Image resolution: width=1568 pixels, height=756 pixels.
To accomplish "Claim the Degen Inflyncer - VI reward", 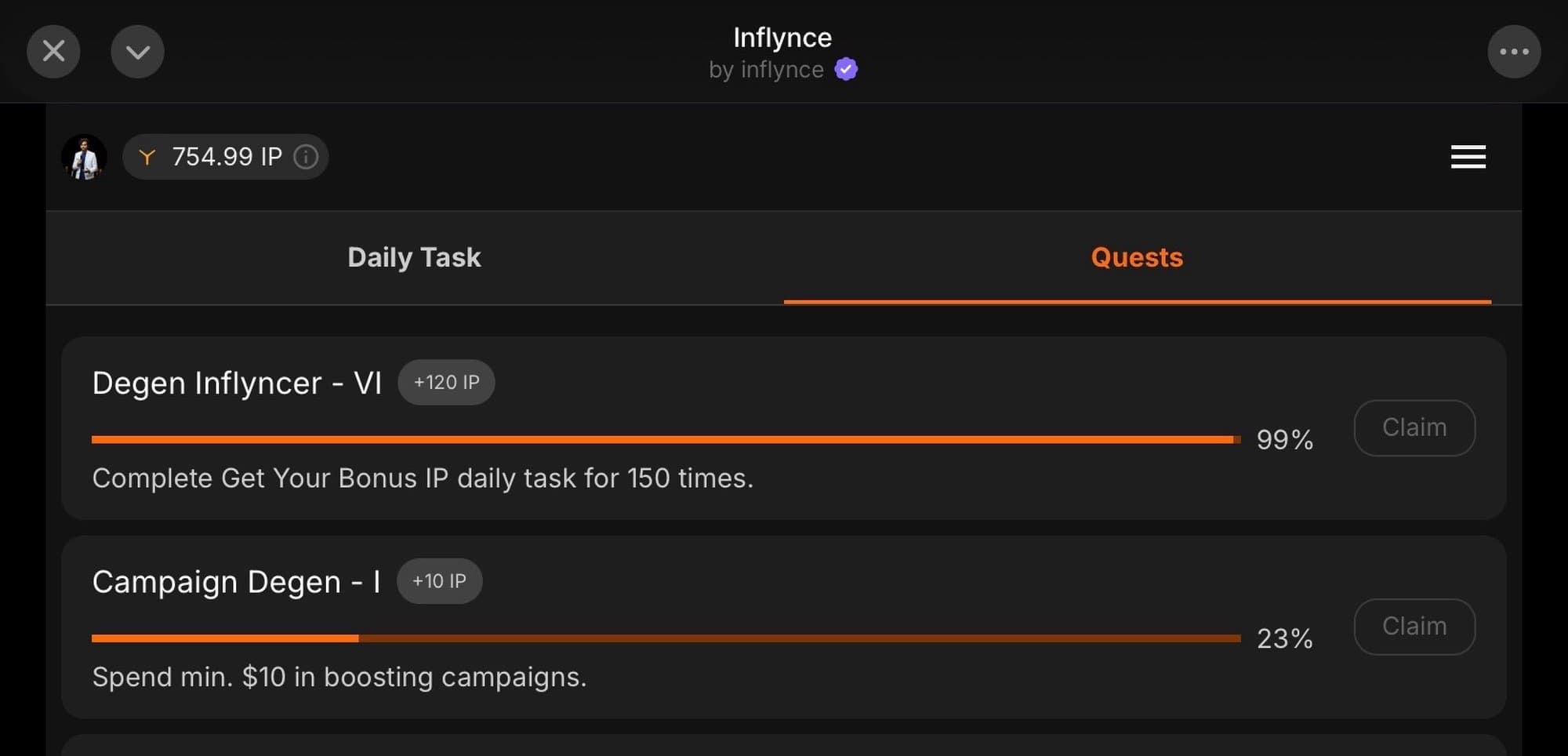I will coord(1414,427).
